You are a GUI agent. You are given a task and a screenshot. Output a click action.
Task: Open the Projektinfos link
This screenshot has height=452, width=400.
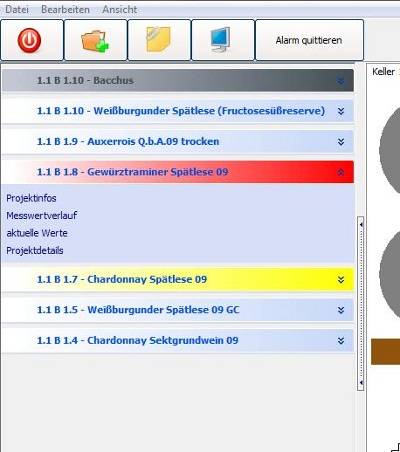pos(31,198)
